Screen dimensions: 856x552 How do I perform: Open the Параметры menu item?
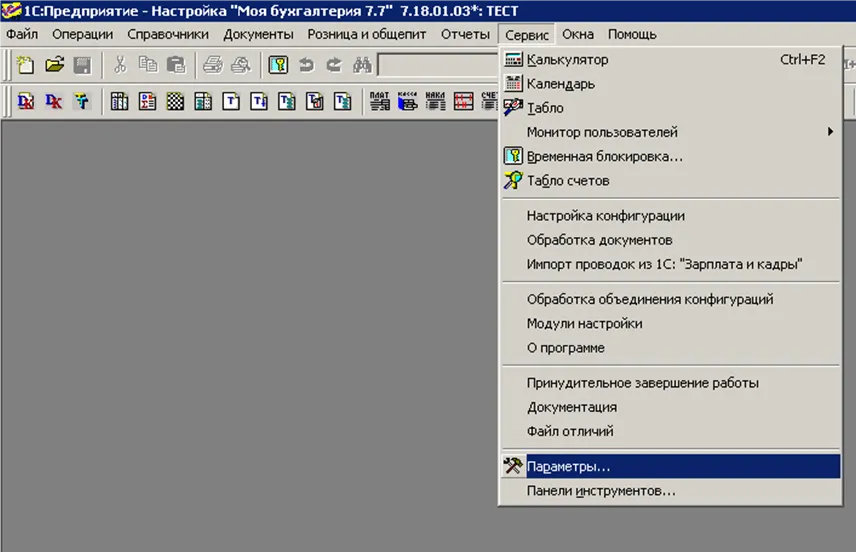[x=568, y=467]
